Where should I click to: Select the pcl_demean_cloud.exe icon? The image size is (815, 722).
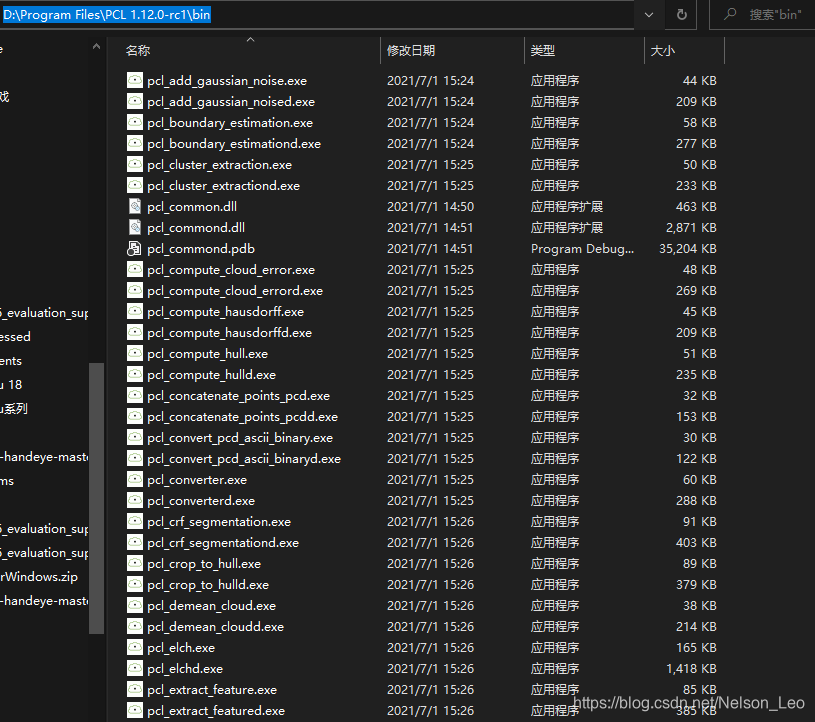135,606
